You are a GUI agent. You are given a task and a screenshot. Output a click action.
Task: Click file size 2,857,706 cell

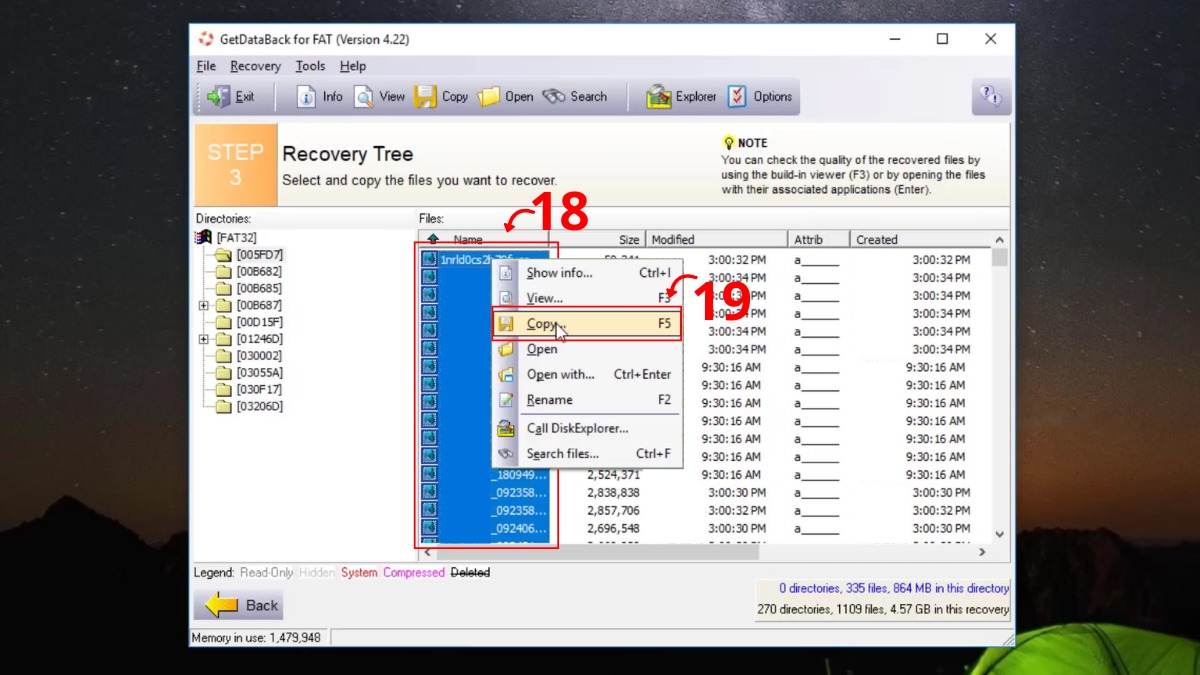click(x=613, y=511)
